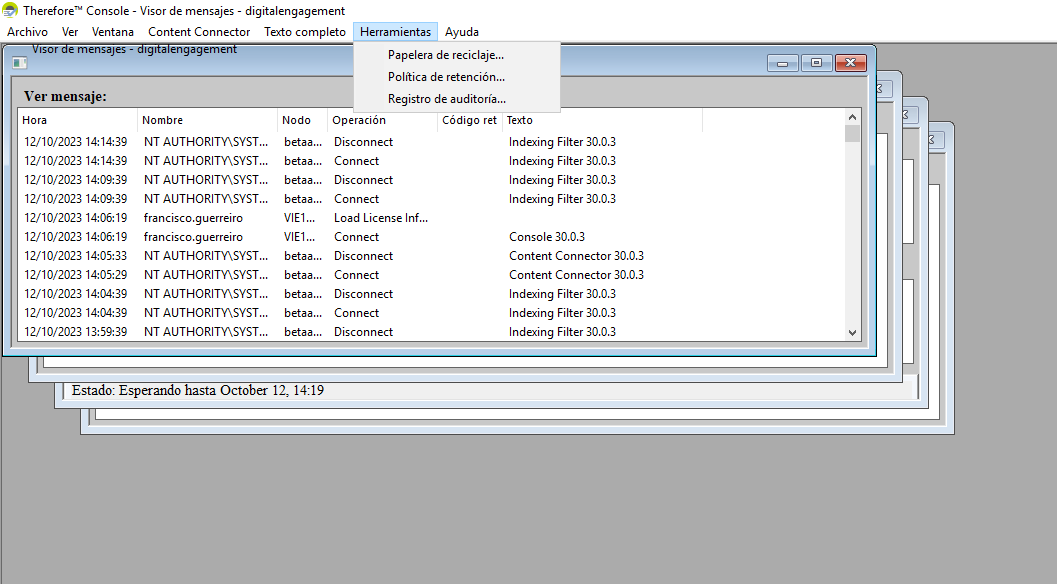Sort by the Hora column header
Screen dimensions: 1057x584
[x=77, y=120]
